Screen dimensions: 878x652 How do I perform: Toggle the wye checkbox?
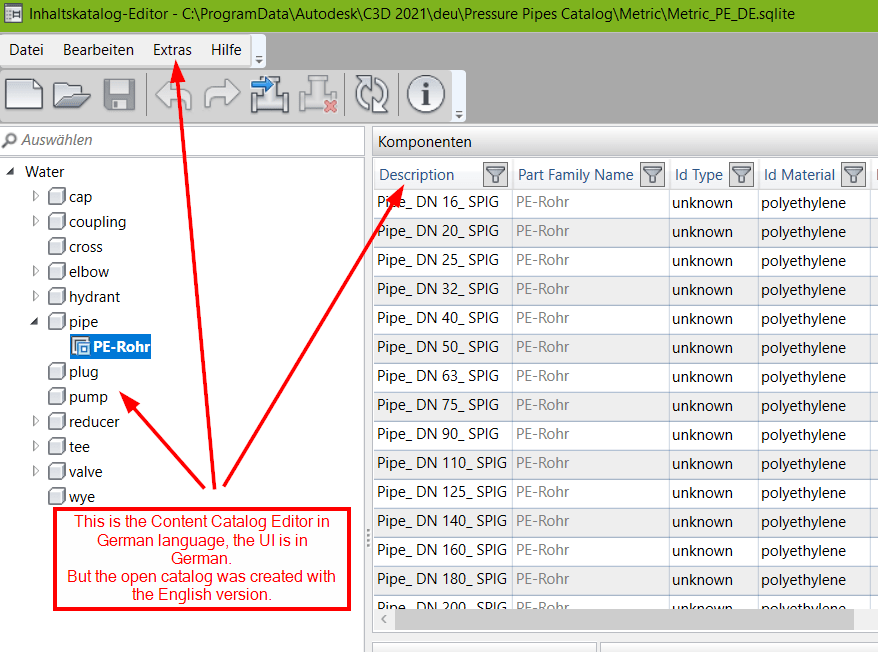pyautogui.click(x=57, y=496)
